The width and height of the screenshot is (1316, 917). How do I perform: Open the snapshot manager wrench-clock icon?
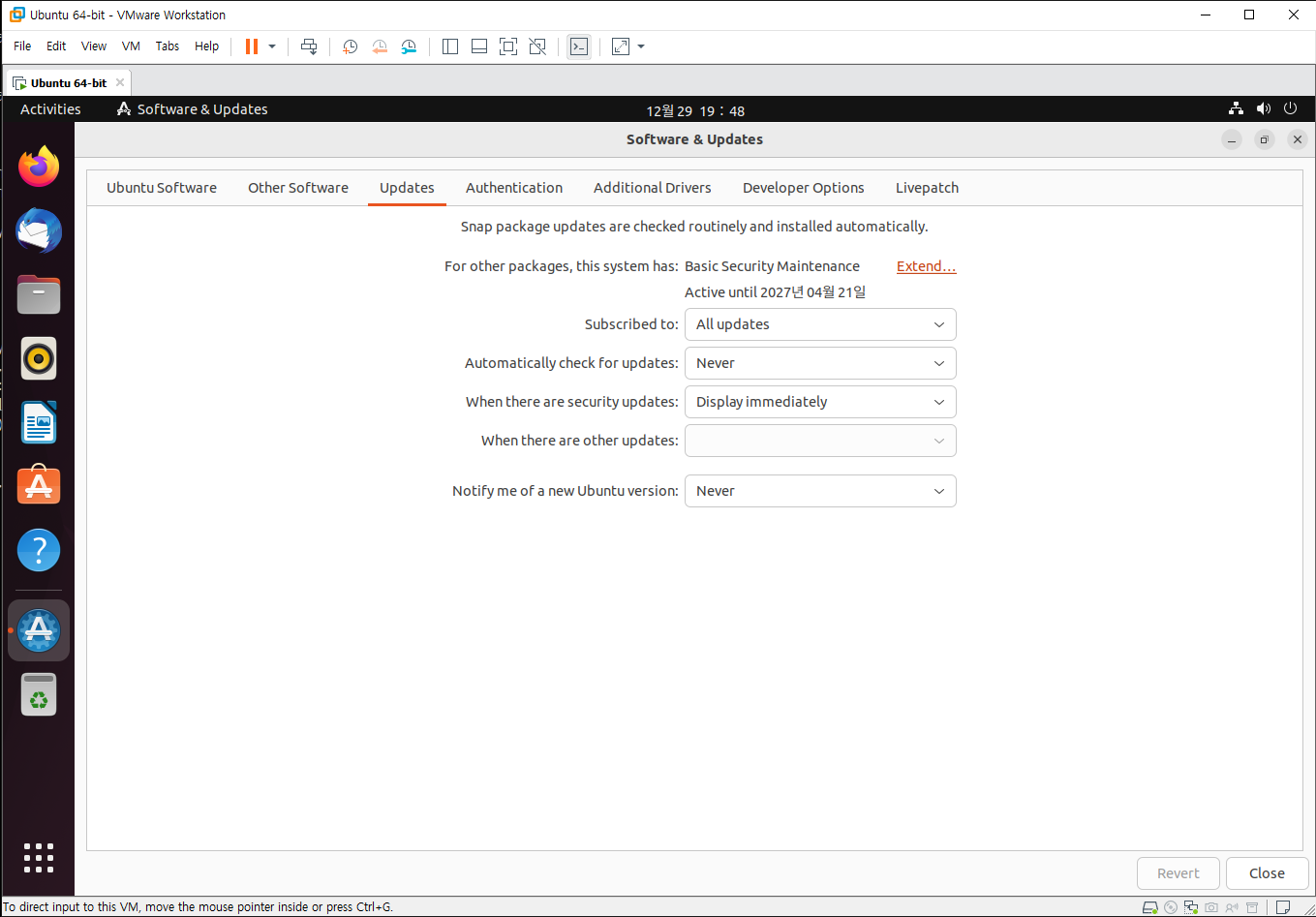click(x=409, y=46)
